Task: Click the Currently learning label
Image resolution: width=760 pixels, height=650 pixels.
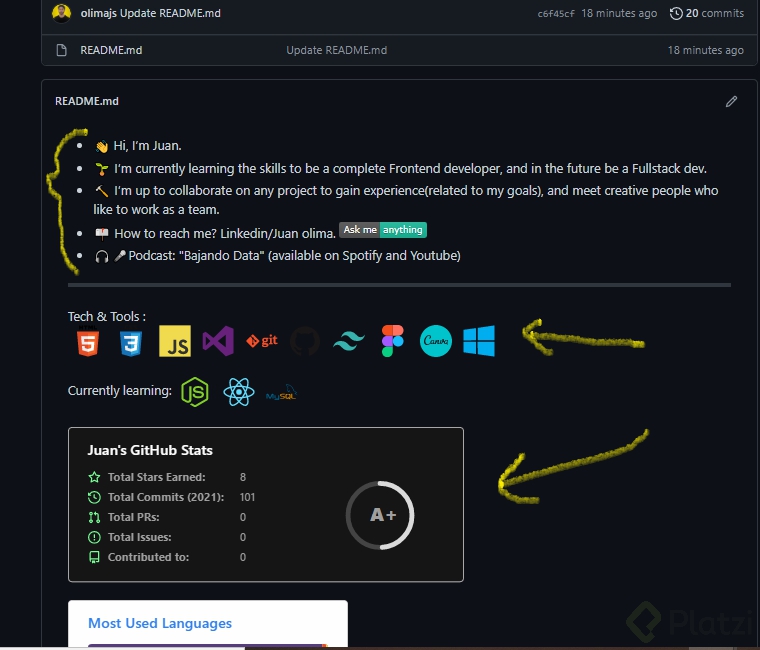Action: point(120,391)
